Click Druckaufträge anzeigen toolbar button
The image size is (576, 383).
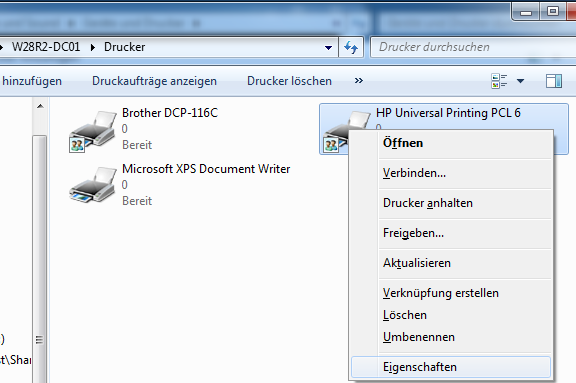(154, 81)
